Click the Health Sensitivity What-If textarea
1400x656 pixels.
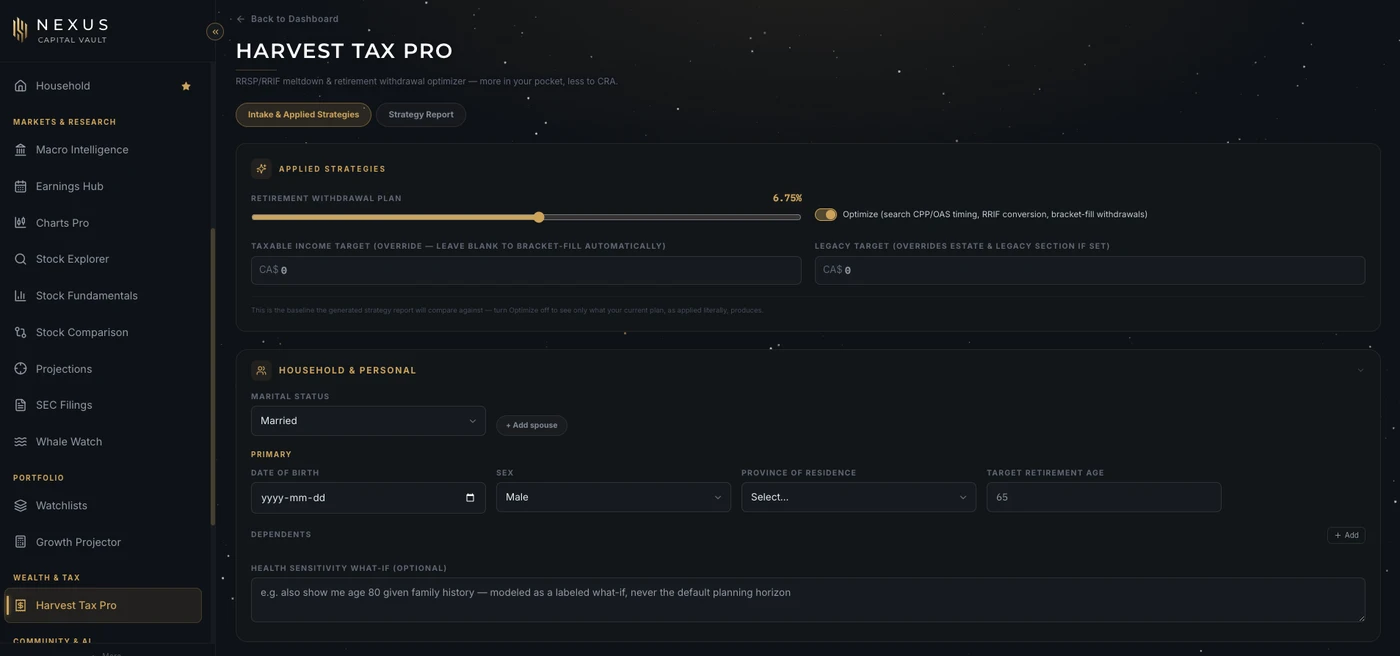808,600
